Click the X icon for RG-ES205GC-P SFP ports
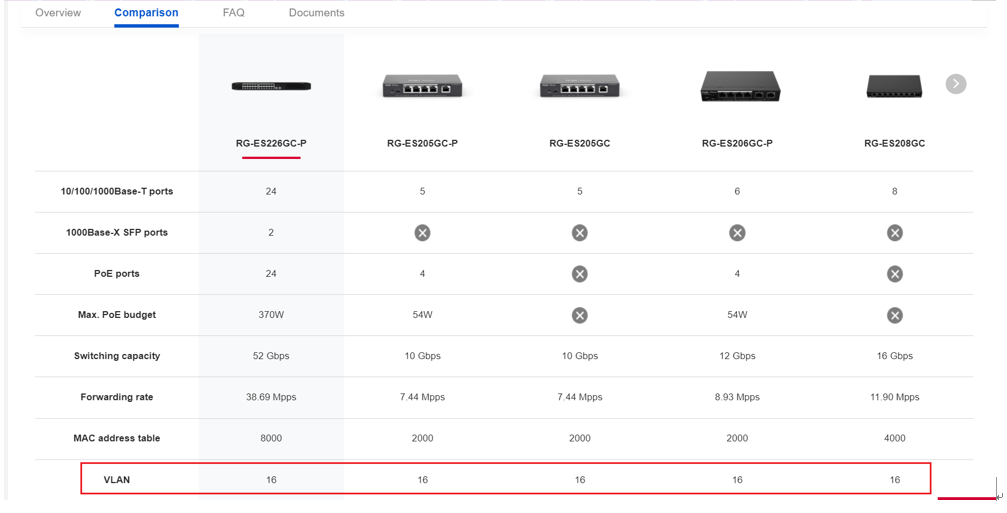Image resolution: width=1007 pixels, height=513 pixels. click(422, 232)
